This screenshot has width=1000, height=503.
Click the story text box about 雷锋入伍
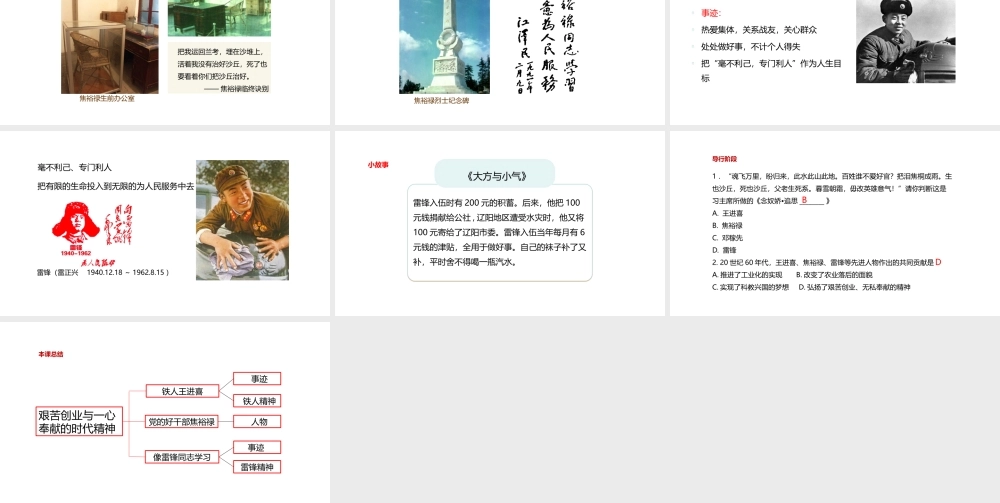click(x=500, y=233)
